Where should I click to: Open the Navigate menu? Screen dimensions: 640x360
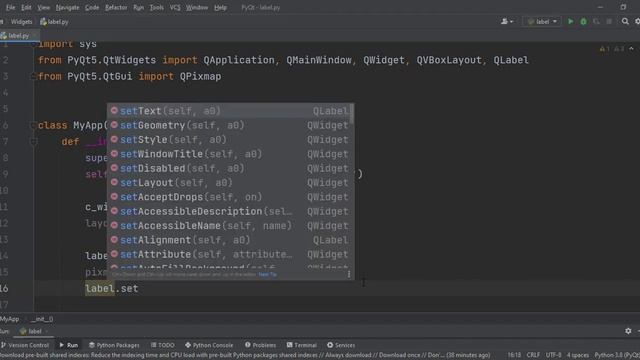click(67, 7)
